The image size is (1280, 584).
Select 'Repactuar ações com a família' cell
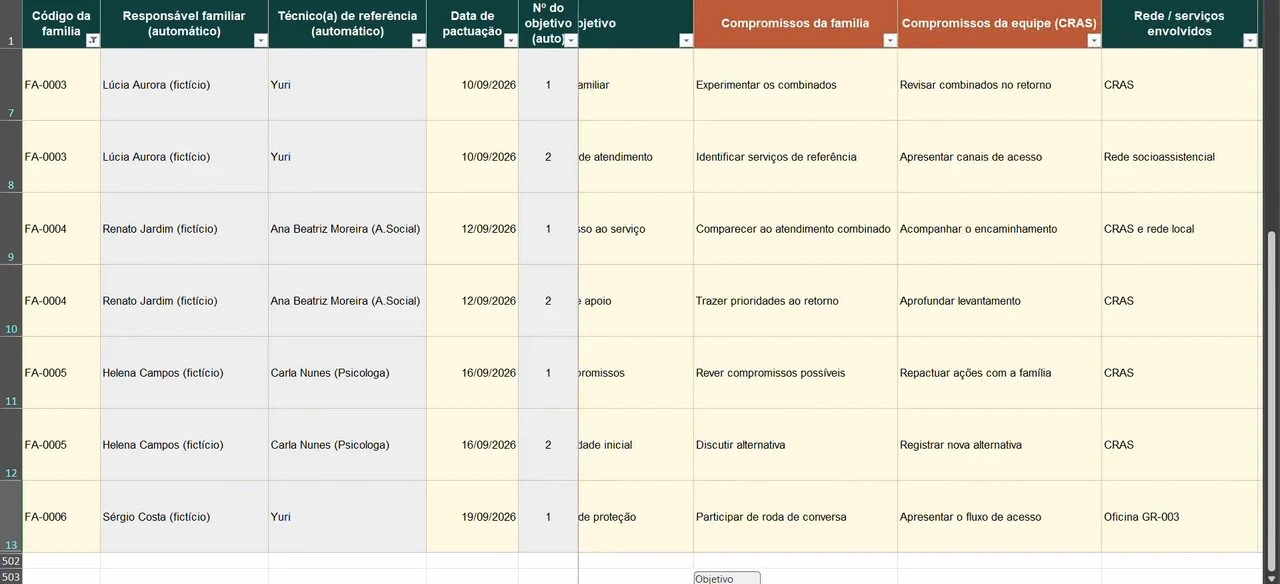(999, 373)
